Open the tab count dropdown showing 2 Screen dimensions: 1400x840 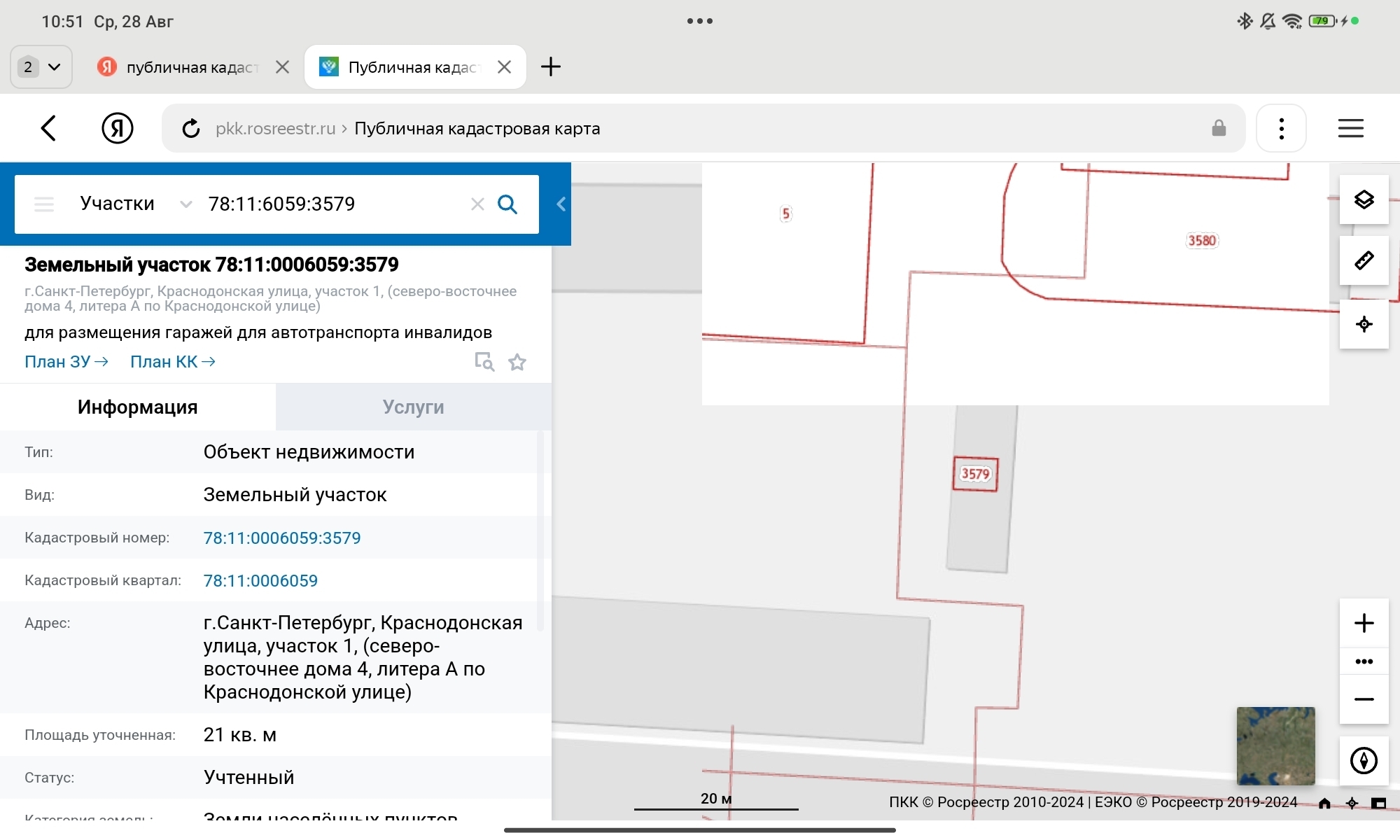(x=41, y=67)
